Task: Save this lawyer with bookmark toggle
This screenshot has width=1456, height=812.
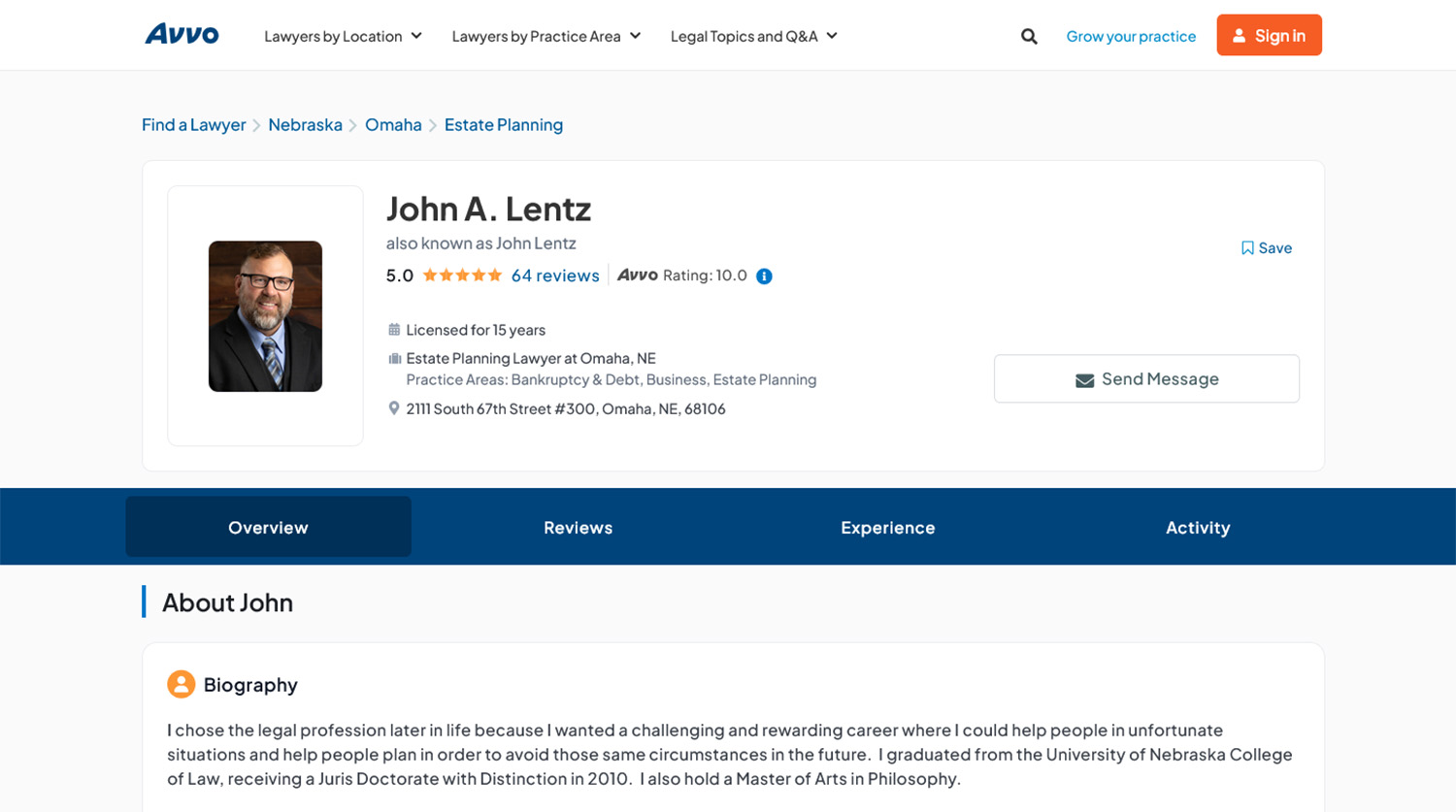Action: (1266, 248)
